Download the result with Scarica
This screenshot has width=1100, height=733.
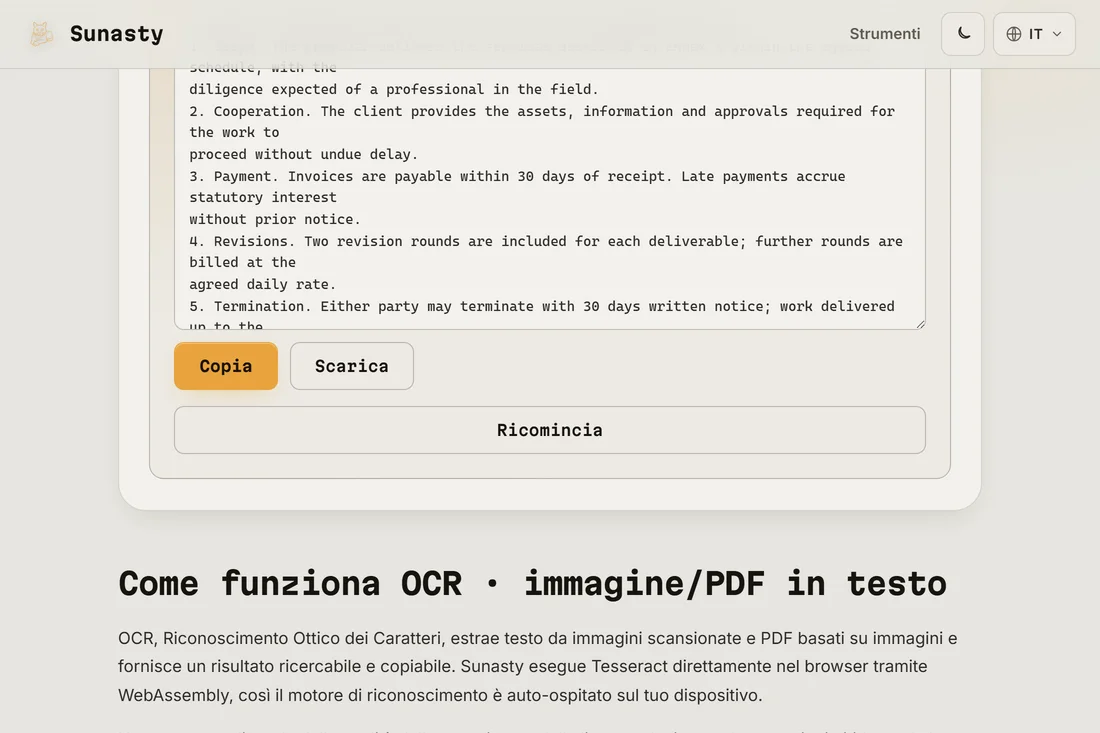[351, 366]
